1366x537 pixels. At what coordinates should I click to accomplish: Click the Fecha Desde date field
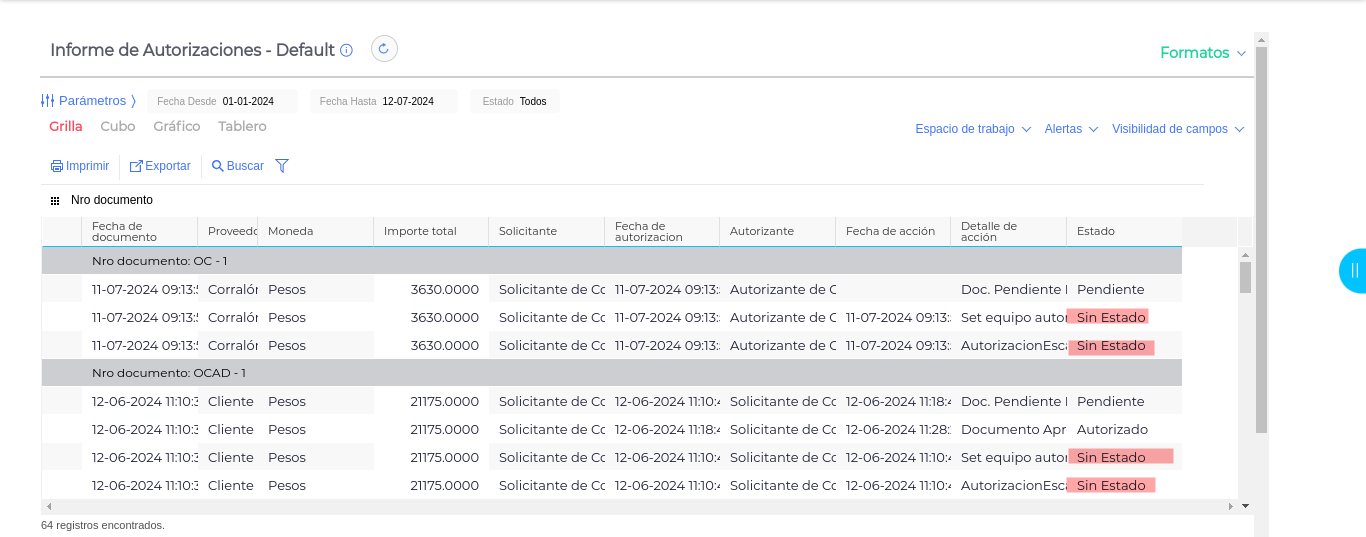point(248,101)
